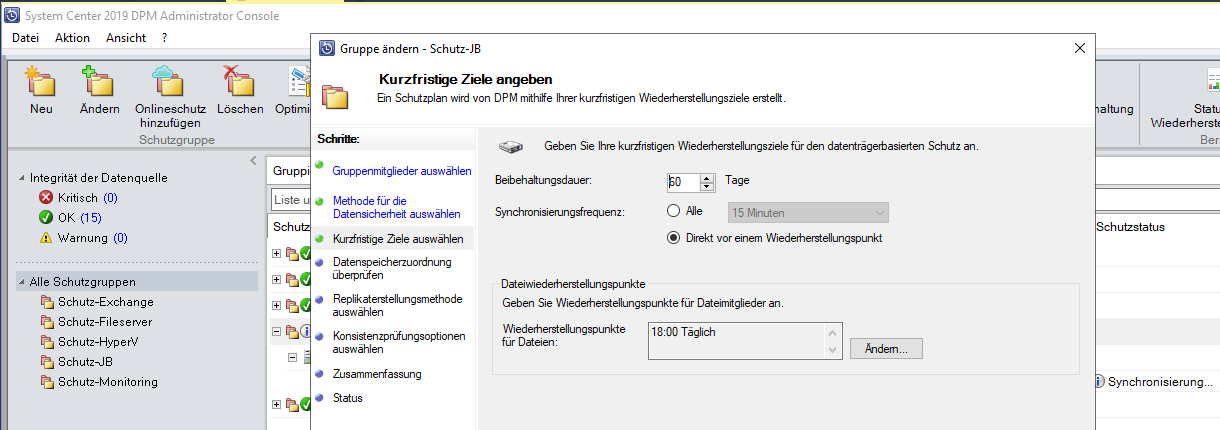Click the red Kritisch status icon

point(45,198)
